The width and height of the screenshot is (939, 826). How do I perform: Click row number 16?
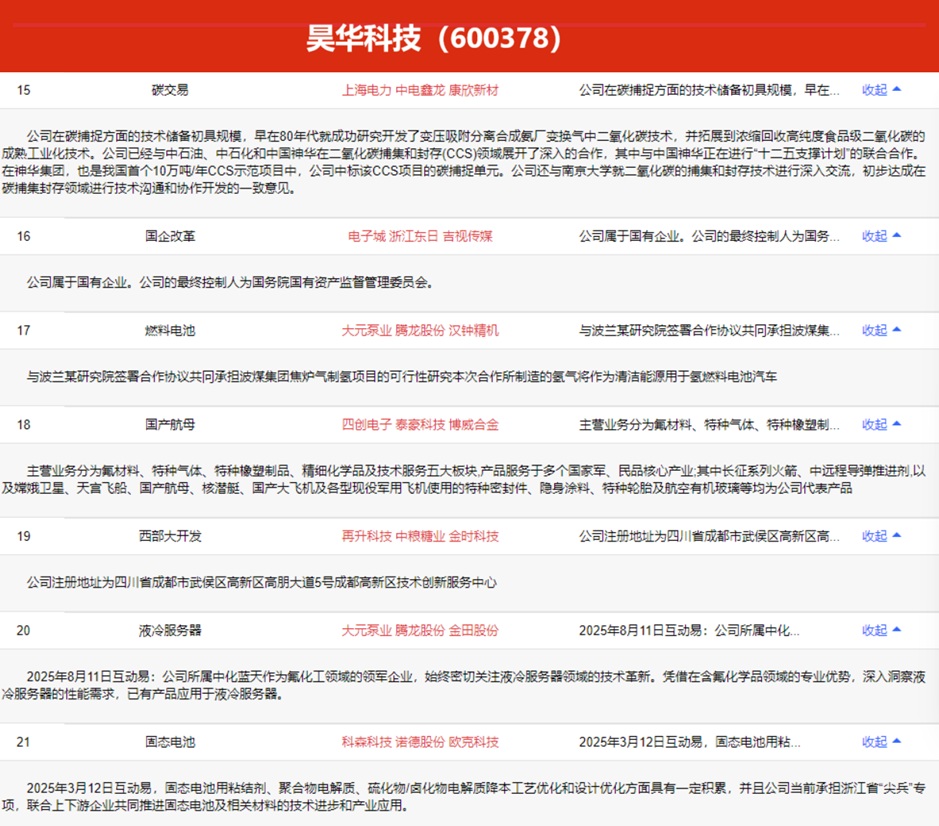click(23, 236)
